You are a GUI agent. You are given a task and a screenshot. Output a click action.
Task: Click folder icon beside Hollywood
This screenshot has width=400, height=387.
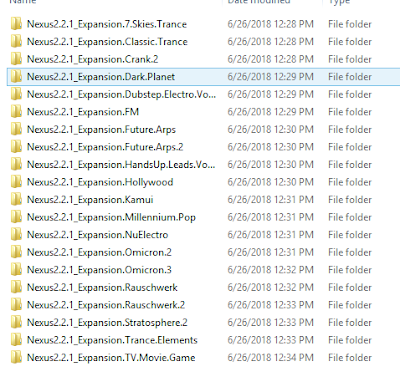tap(16, 182)
